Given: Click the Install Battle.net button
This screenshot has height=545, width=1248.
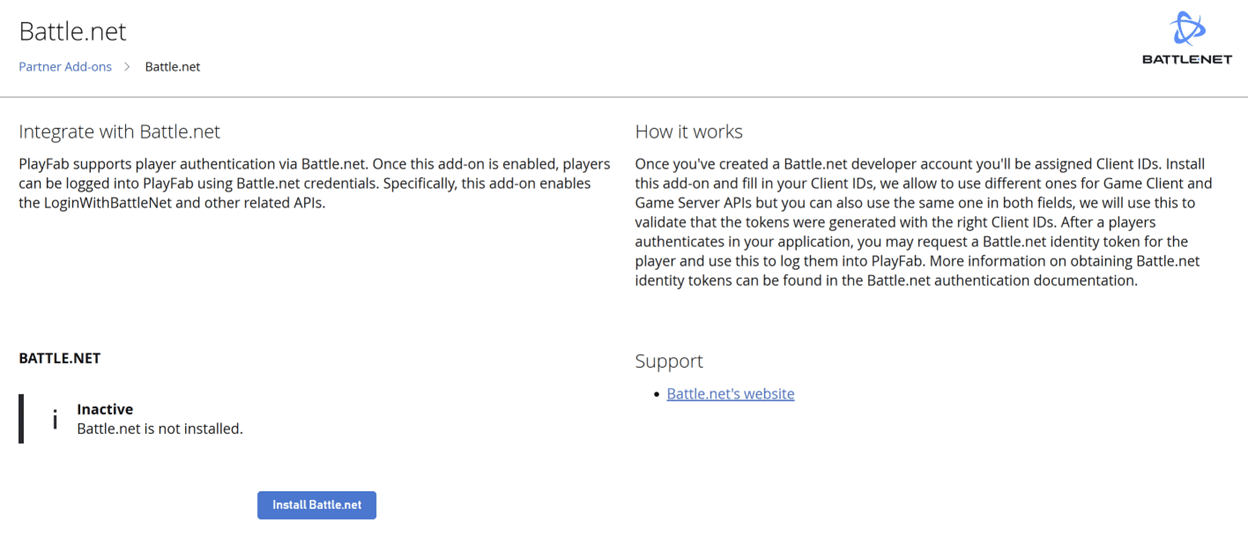Looking at the screenshot, I should click(x=317, y=505).
